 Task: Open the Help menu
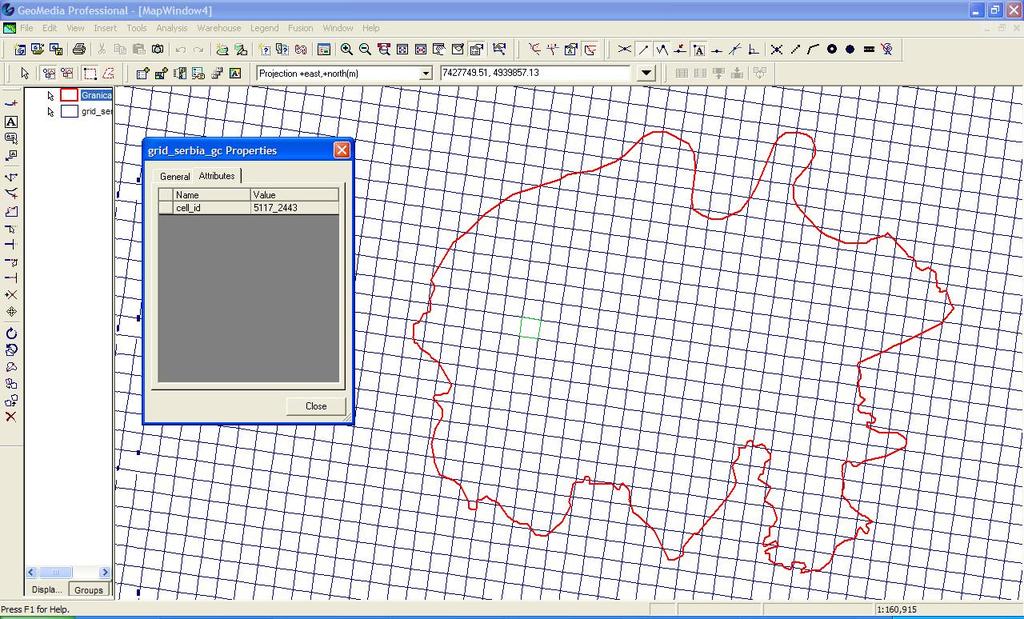(x=371, y=28)
